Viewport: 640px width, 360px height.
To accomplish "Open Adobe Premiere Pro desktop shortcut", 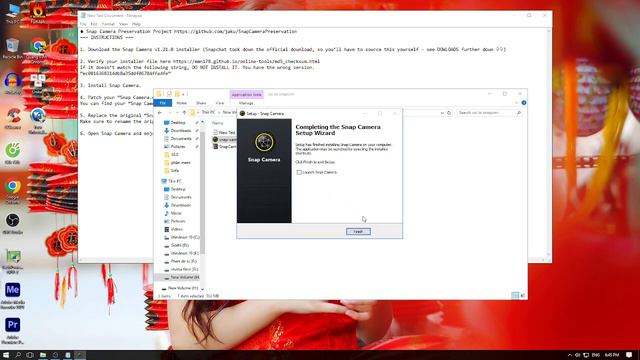I will 13,331.
